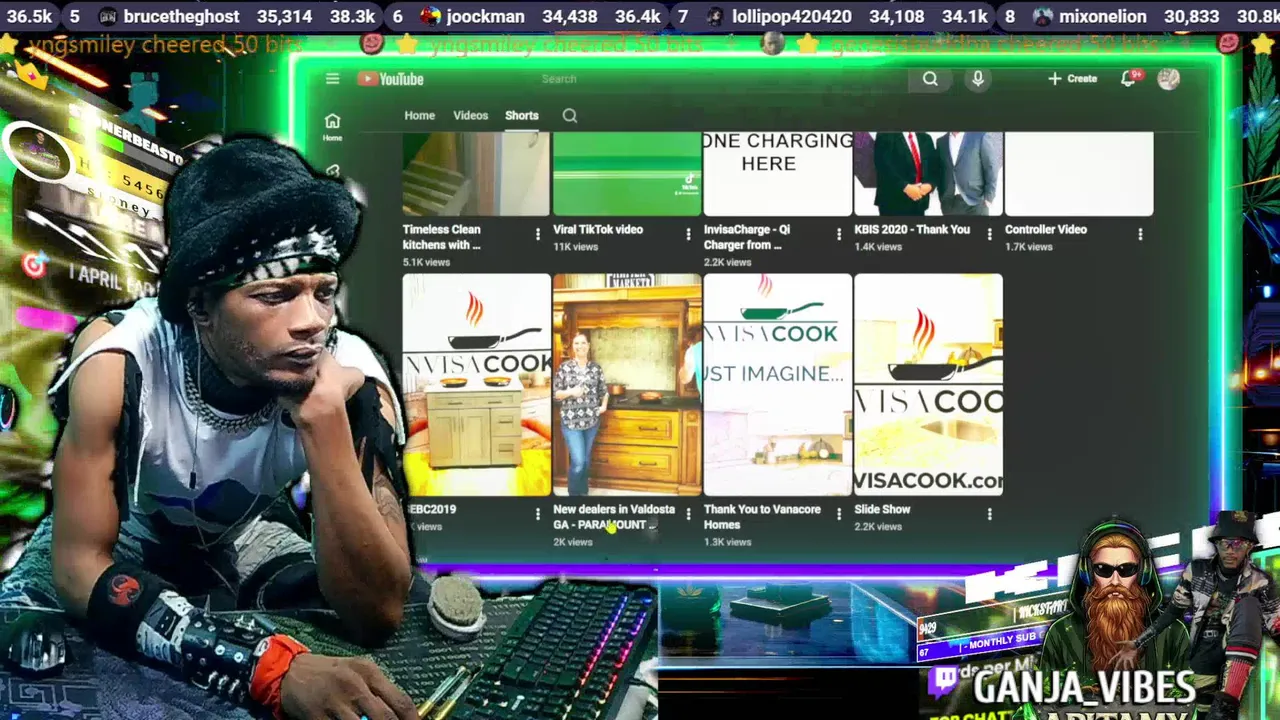Play the blank Controller Video thumbnail
The width and height of the screenshot is (1280, 720).
point(1079,174)
